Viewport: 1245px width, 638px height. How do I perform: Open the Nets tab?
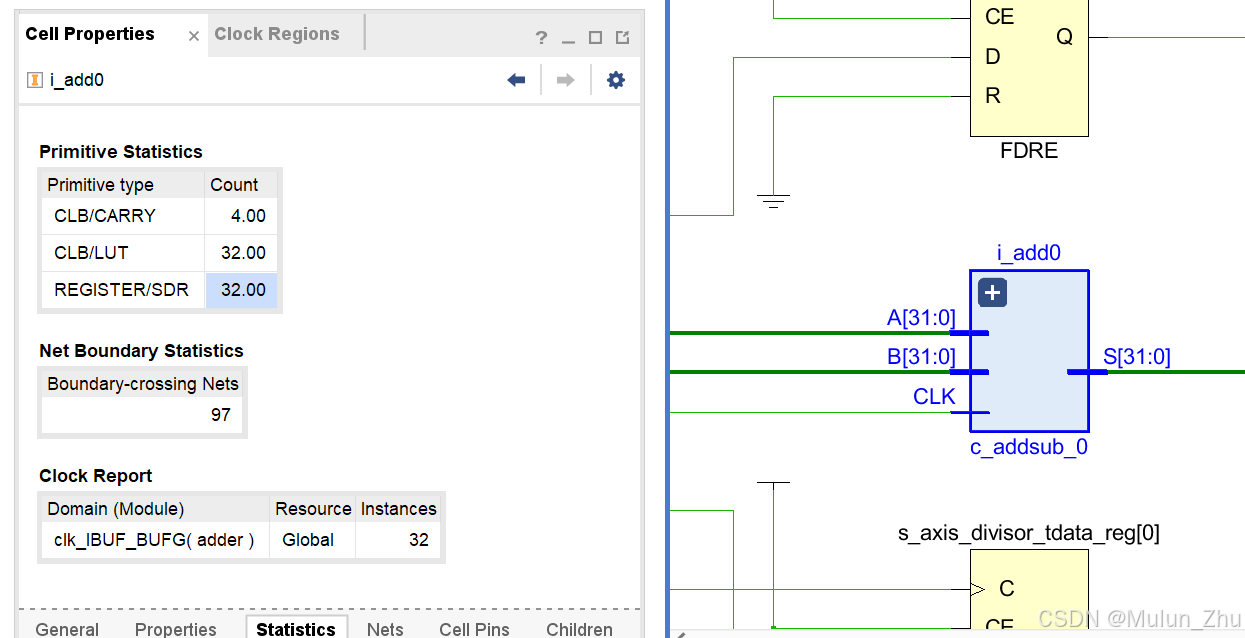[385, 629]
